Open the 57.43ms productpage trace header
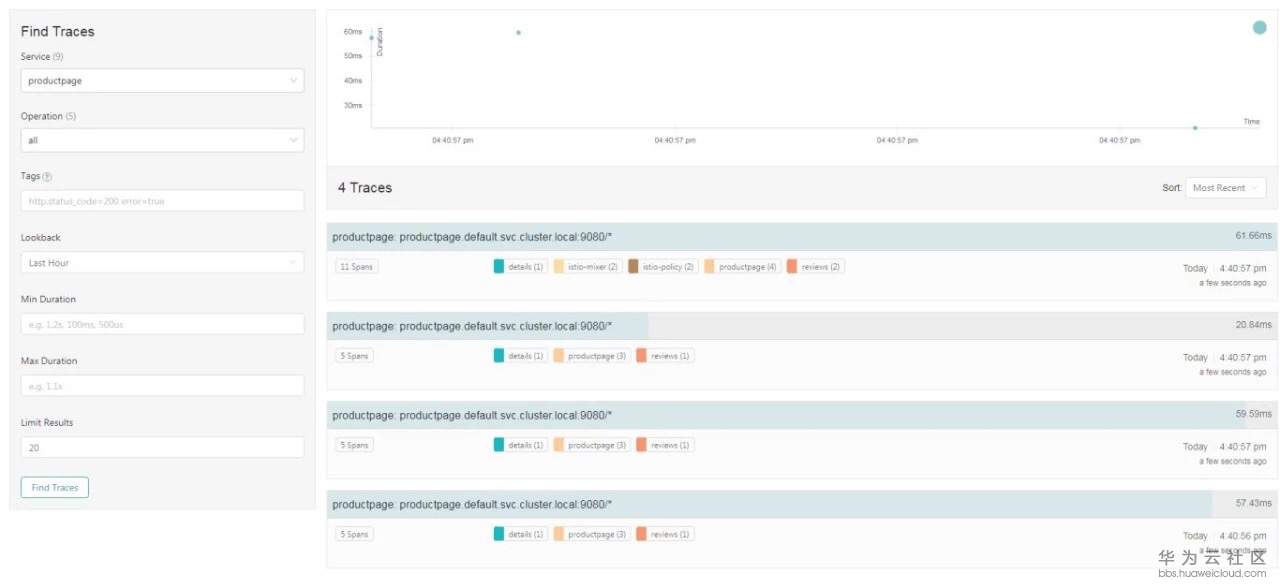The image size is (1280, 588). click(802, 504)
